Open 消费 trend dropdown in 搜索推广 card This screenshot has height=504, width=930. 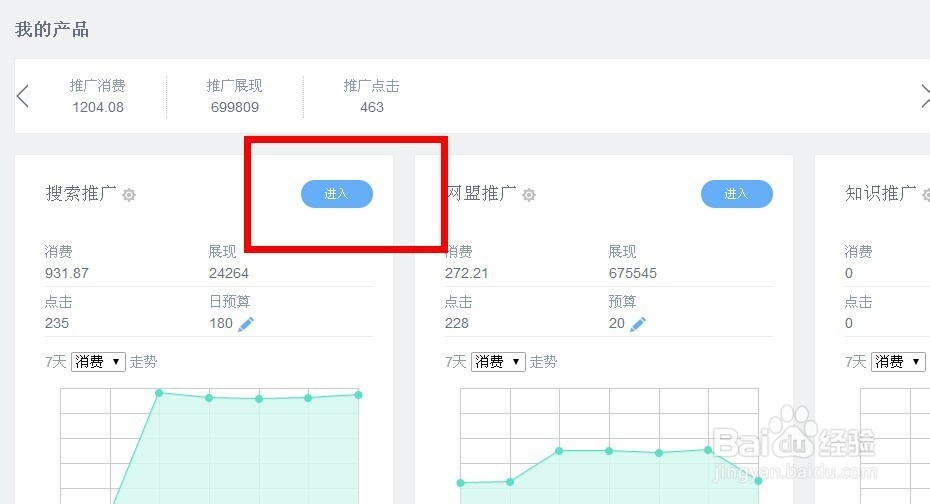point(98,362)
